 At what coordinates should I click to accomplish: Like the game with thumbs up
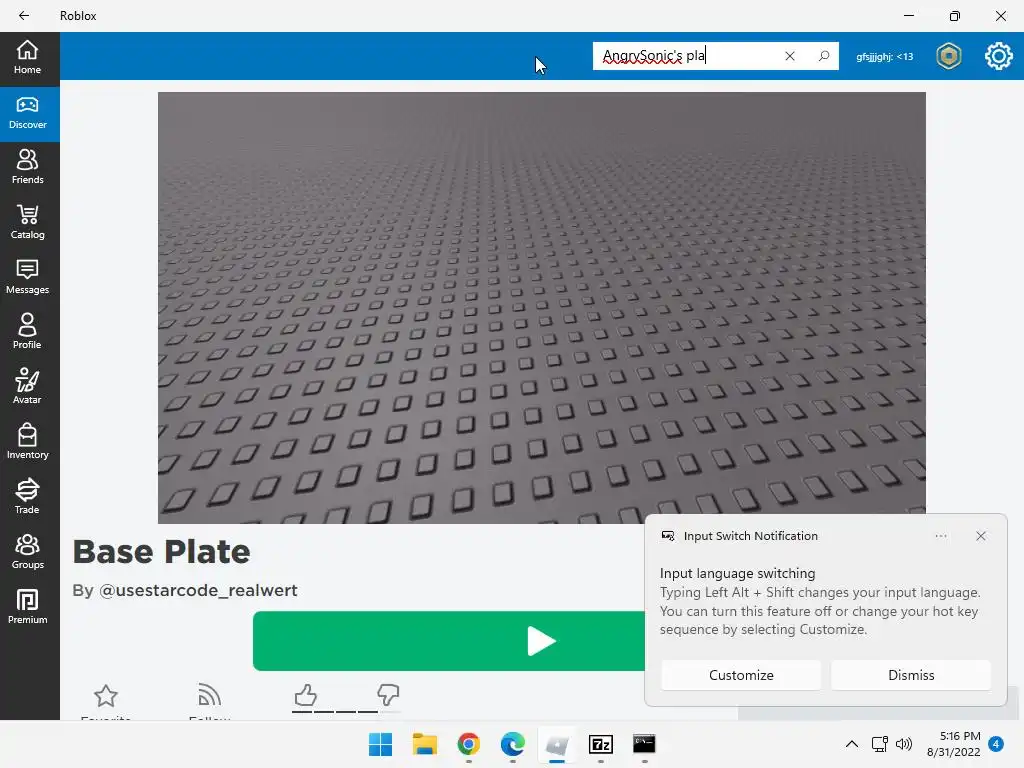[305, 695]
